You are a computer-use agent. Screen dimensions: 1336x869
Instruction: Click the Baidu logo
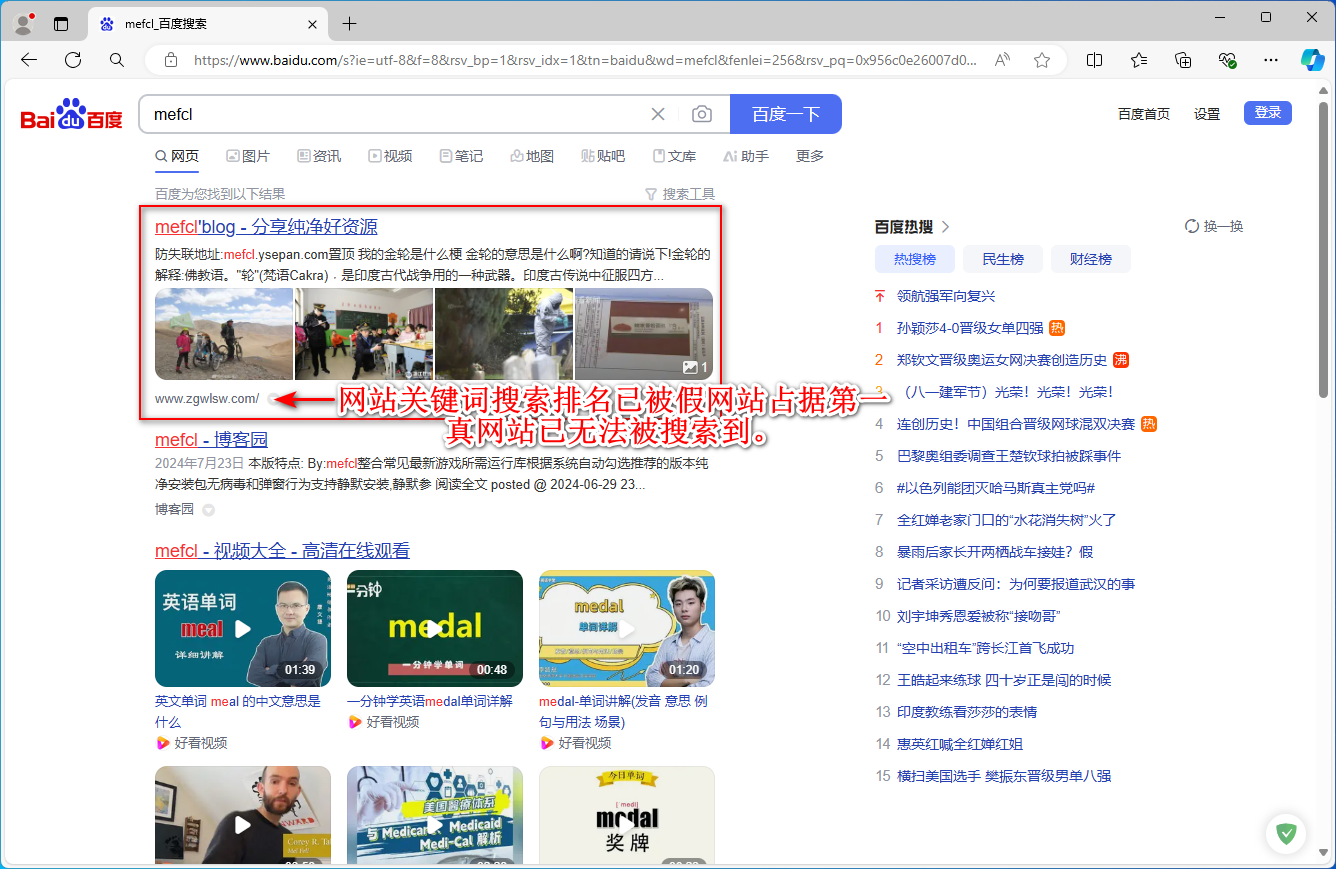[71, 114]
